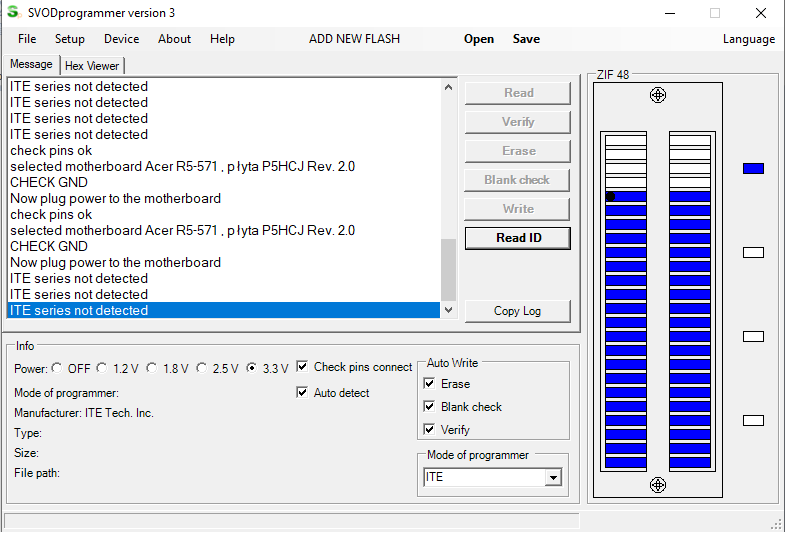Click the Read ID button
The image size is (786, 533).
click(518, 238)
